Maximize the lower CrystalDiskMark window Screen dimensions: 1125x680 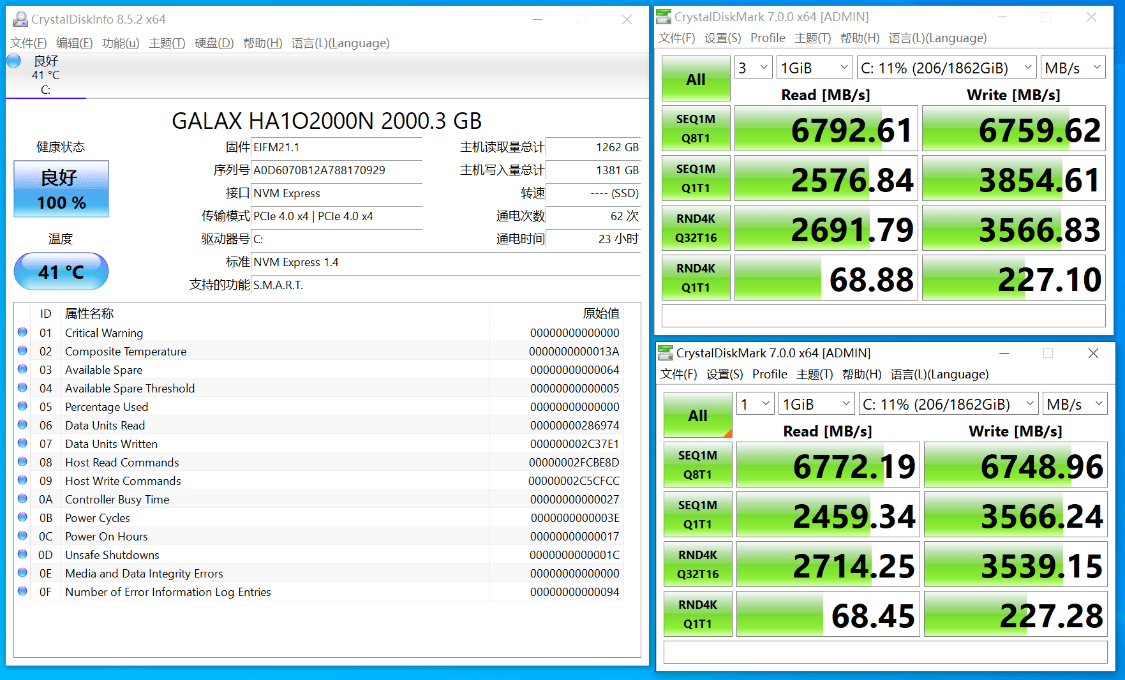click(1048, 353)
